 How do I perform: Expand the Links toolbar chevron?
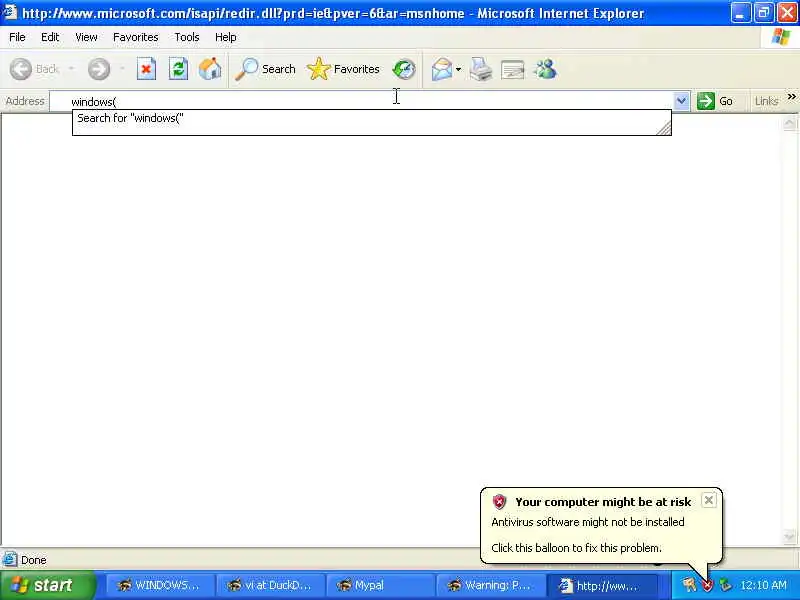click(x=791, y=96)
